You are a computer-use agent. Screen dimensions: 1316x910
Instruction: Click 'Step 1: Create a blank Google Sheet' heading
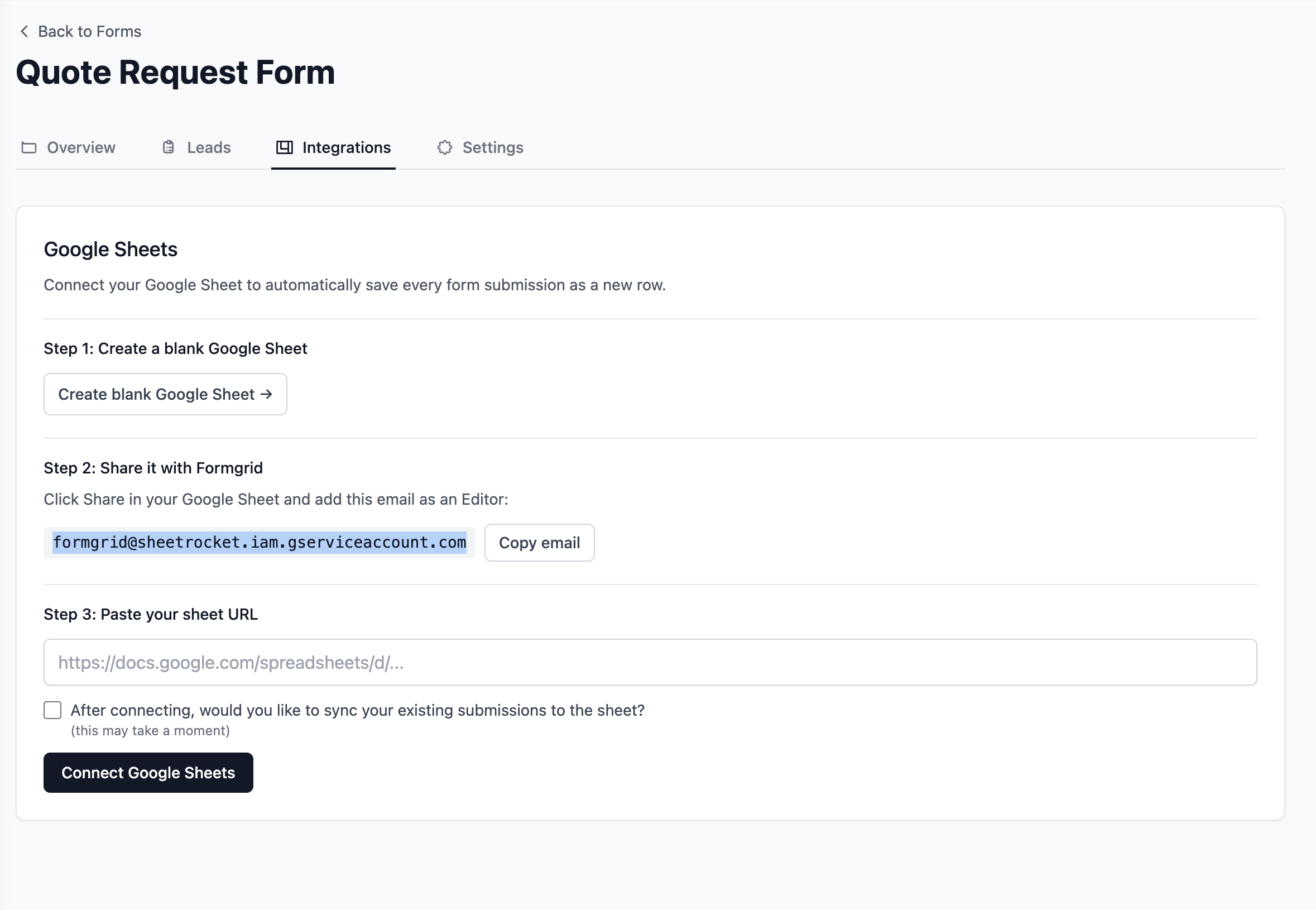tap(176, 348)
